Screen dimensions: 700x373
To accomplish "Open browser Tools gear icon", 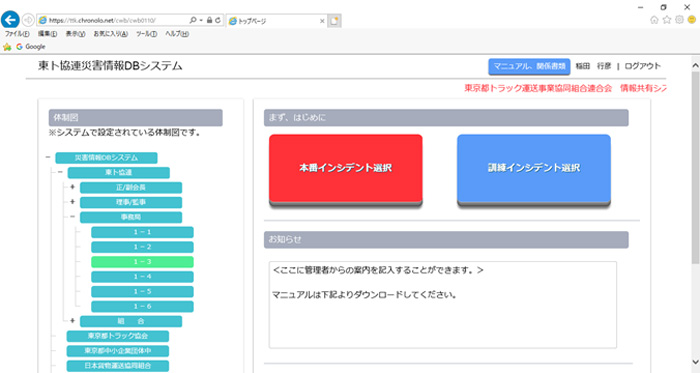I will point(679,20).
